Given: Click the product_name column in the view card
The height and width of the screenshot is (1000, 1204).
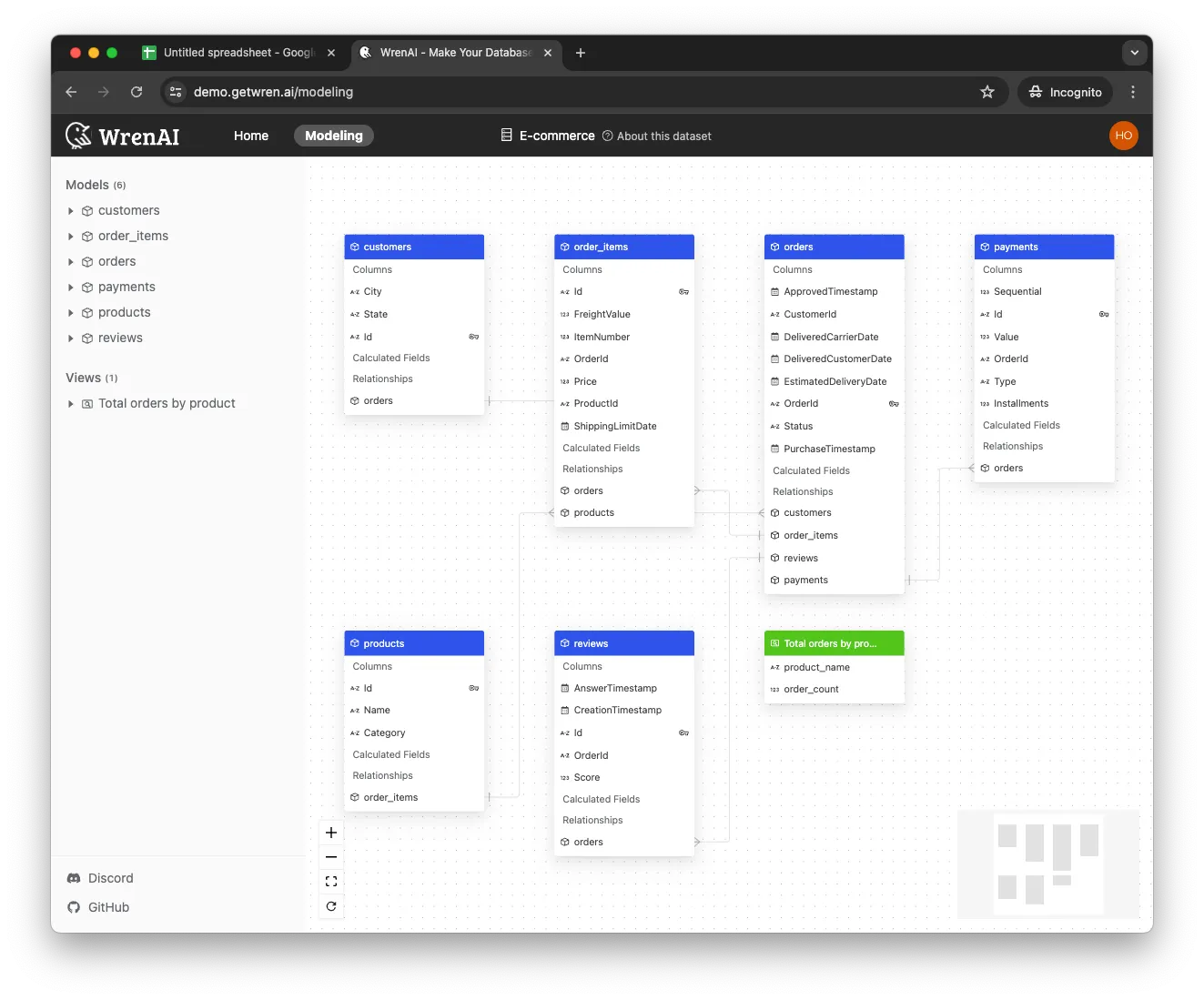Looking at the screenshot, I should click(x=835, y=667).
